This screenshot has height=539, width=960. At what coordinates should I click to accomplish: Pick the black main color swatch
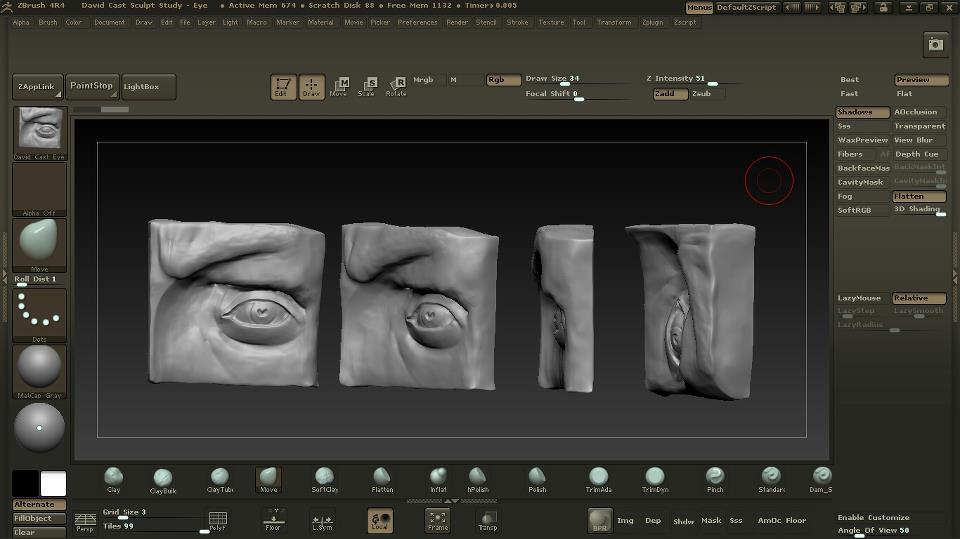(26, 483)
